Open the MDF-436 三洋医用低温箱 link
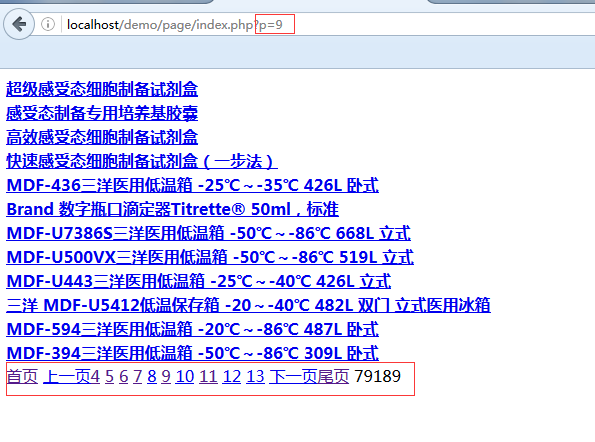 point(192,185)
